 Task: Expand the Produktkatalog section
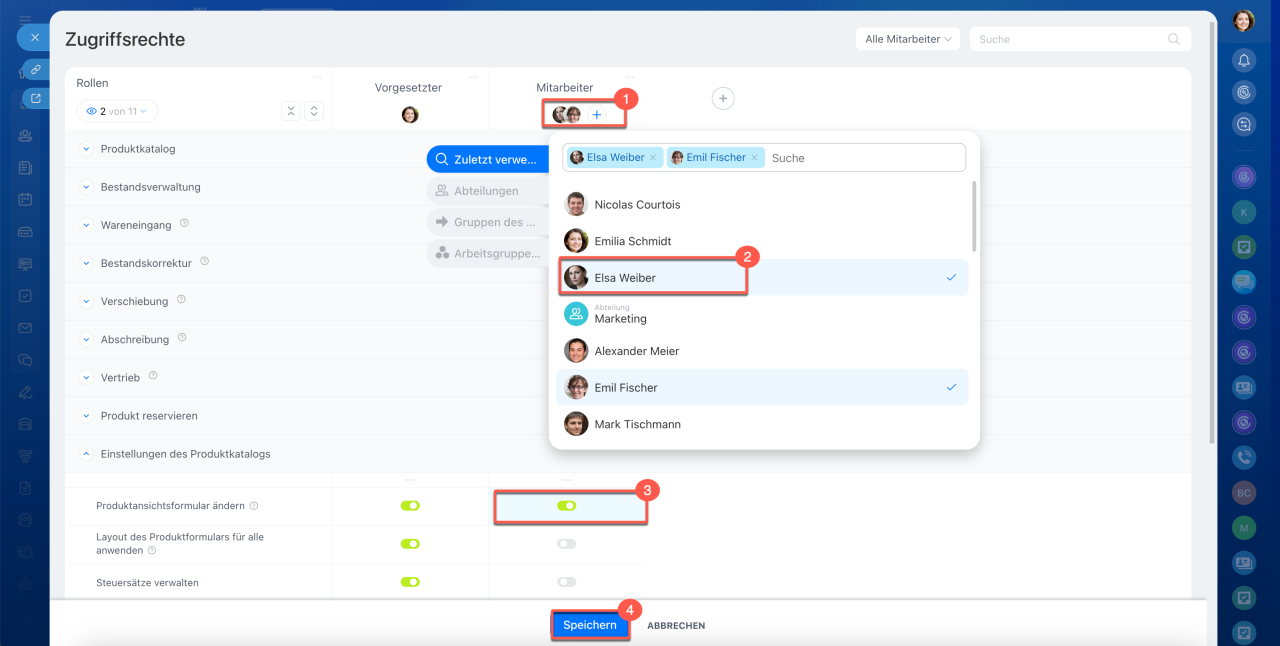point(86,149)
